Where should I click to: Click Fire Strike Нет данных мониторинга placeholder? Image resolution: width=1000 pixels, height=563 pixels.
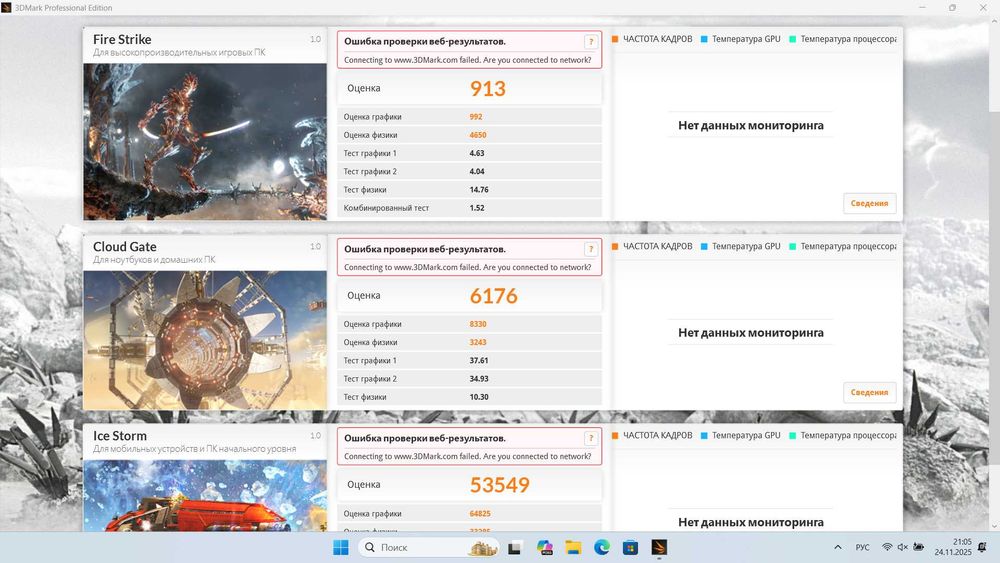(x=751, y=126)
